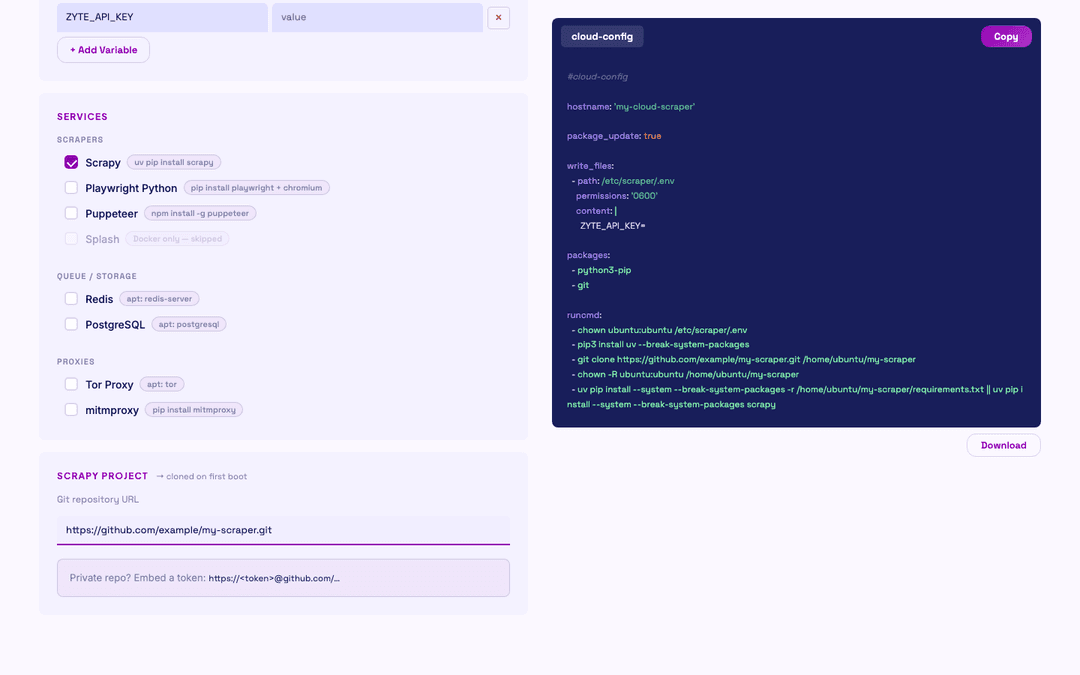Click the 'npm install -g puppeteer' tag
Viewport: 1080px width, 675px height.
coord(200,214)
